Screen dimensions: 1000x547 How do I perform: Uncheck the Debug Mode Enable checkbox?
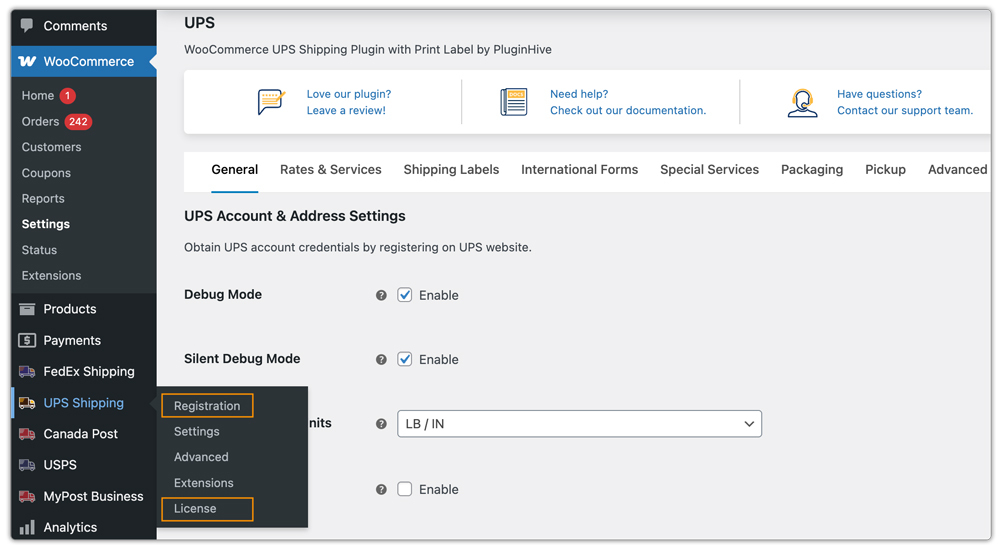[404, 295]
